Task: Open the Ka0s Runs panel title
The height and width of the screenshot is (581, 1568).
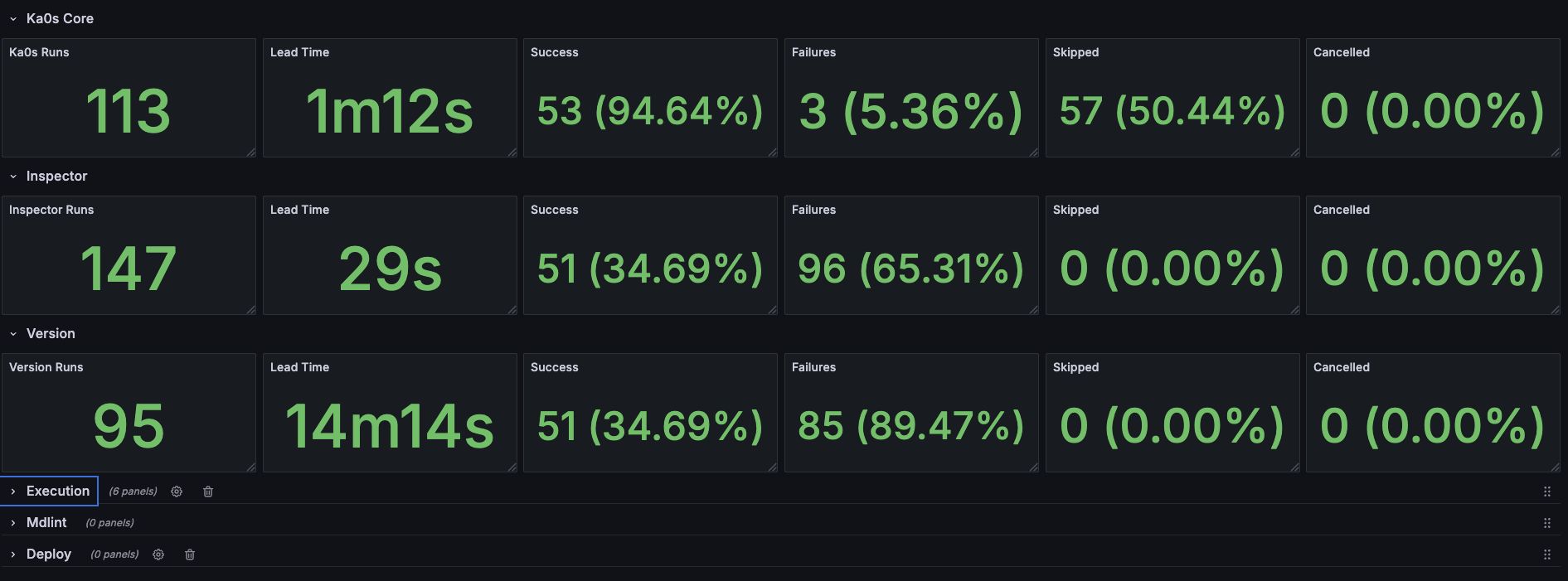Action: (x=39, y=52)
